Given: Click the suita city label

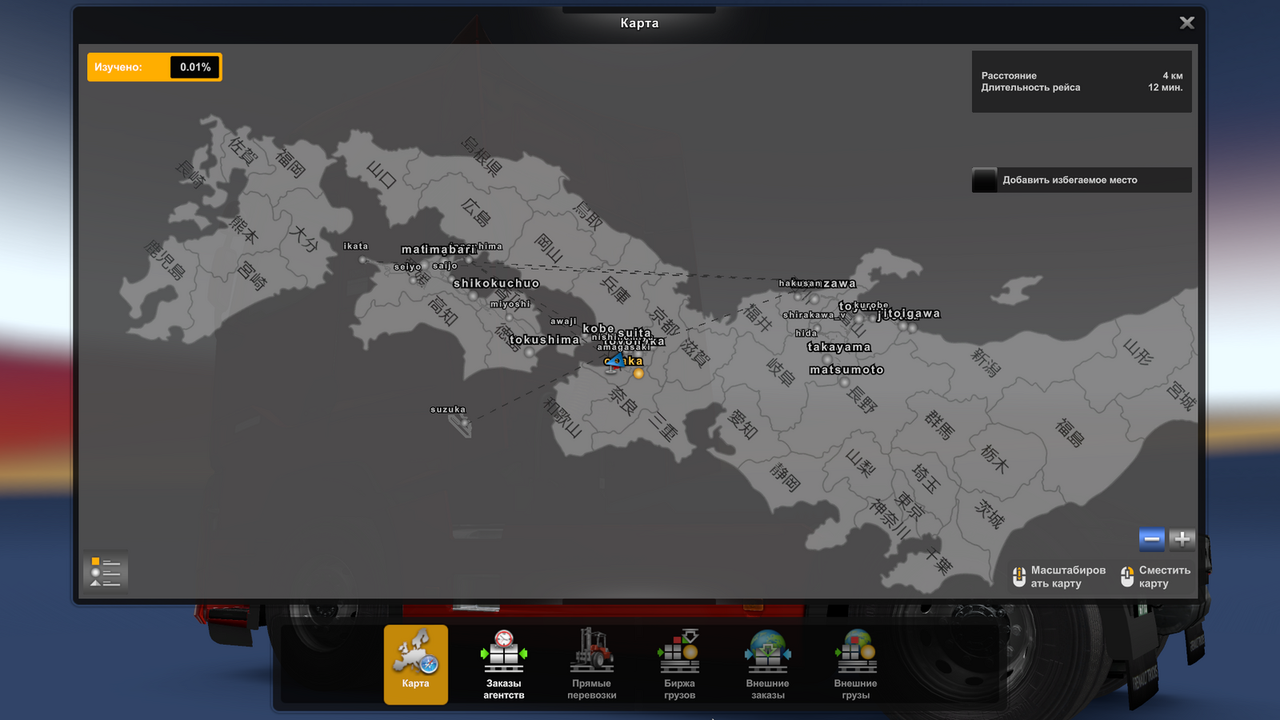Looking at the screenshot, I should point(634,332).
